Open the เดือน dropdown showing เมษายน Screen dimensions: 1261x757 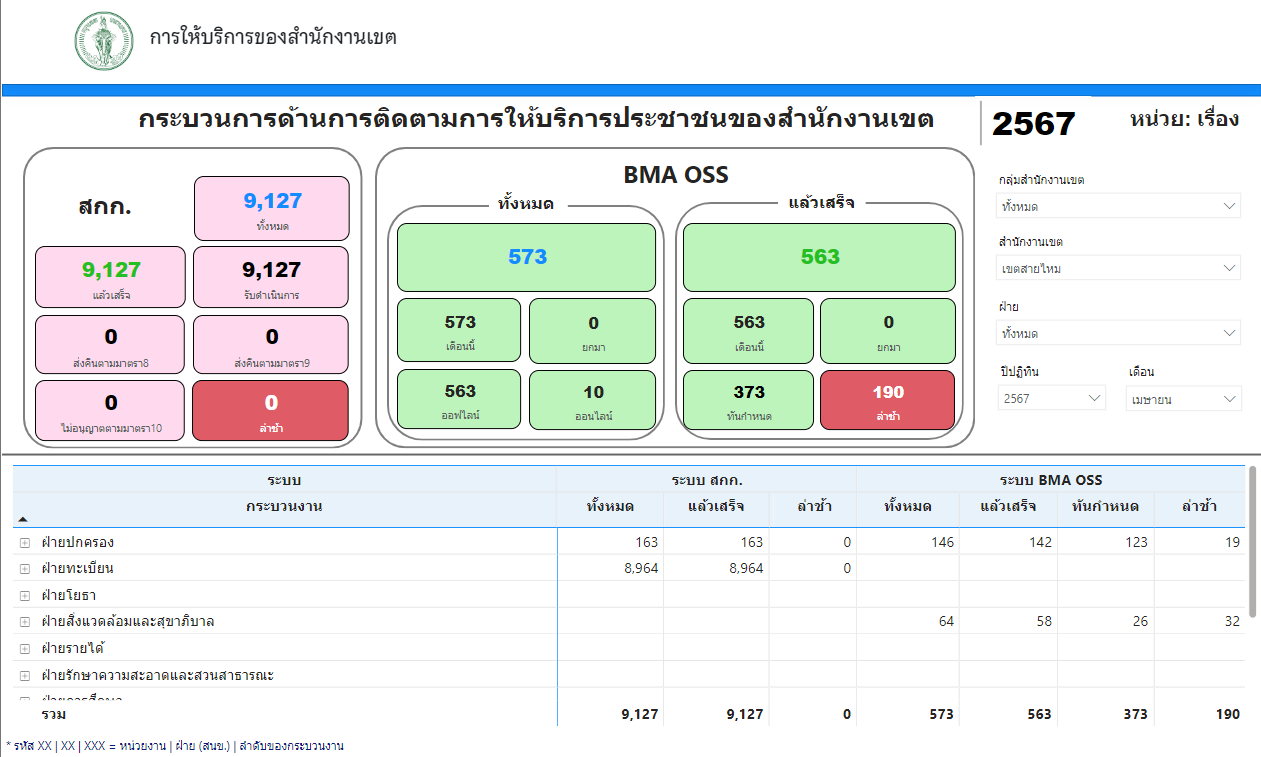[x=1184, y=399]
